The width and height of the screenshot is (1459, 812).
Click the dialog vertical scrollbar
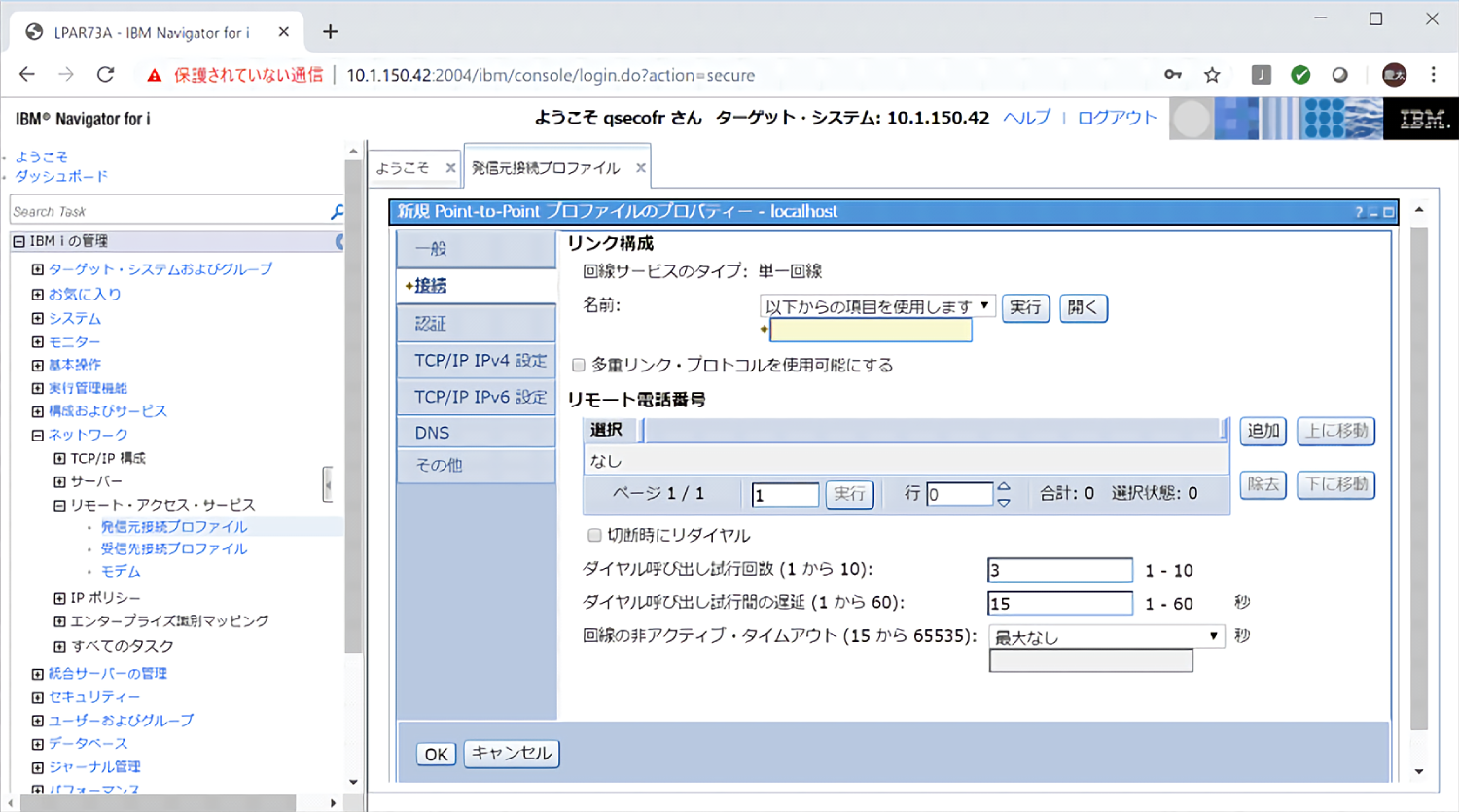point(1419,477)
